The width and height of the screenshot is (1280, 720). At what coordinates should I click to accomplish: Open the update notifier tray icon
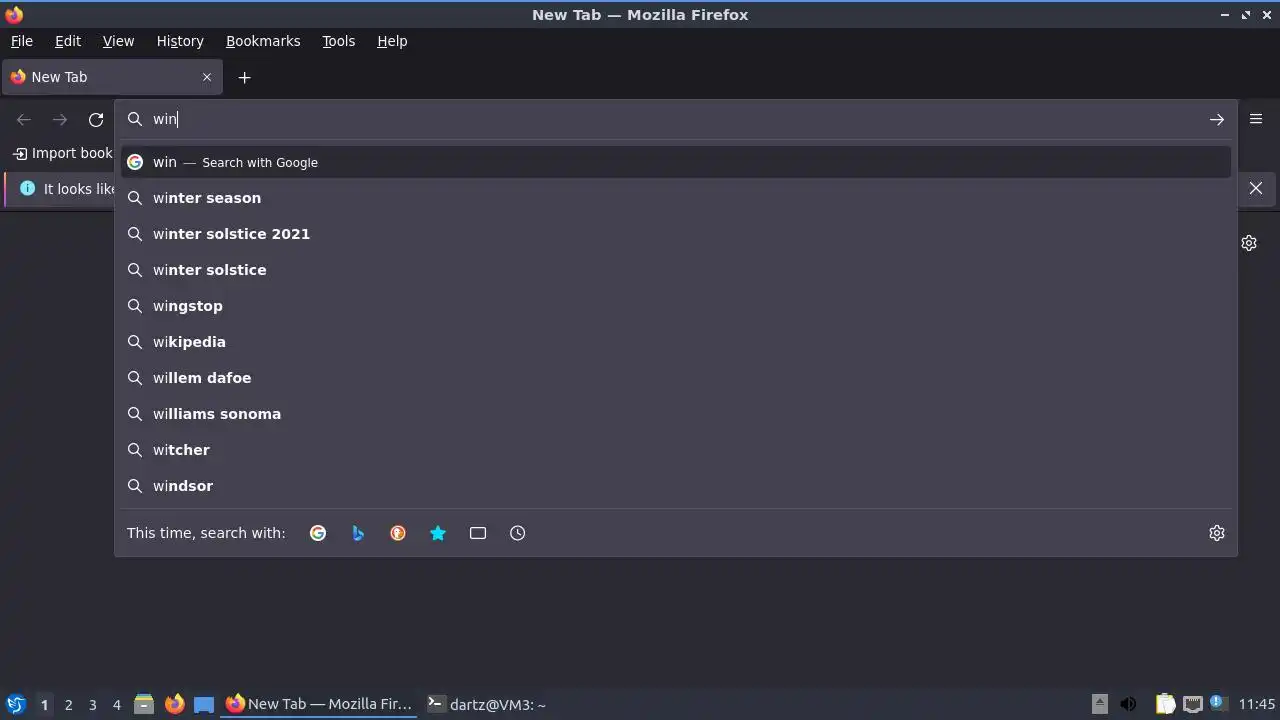point(1218,704)
